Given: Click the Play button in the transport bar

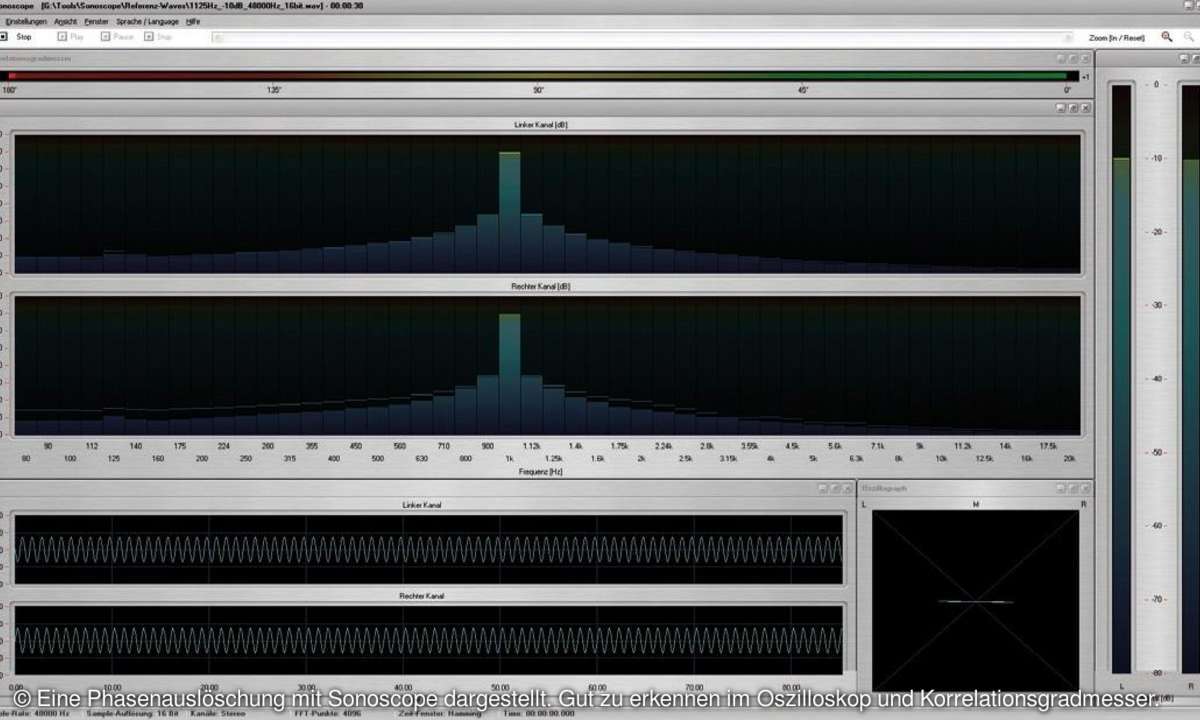Looking at the screenshot, I should (71, 37).
